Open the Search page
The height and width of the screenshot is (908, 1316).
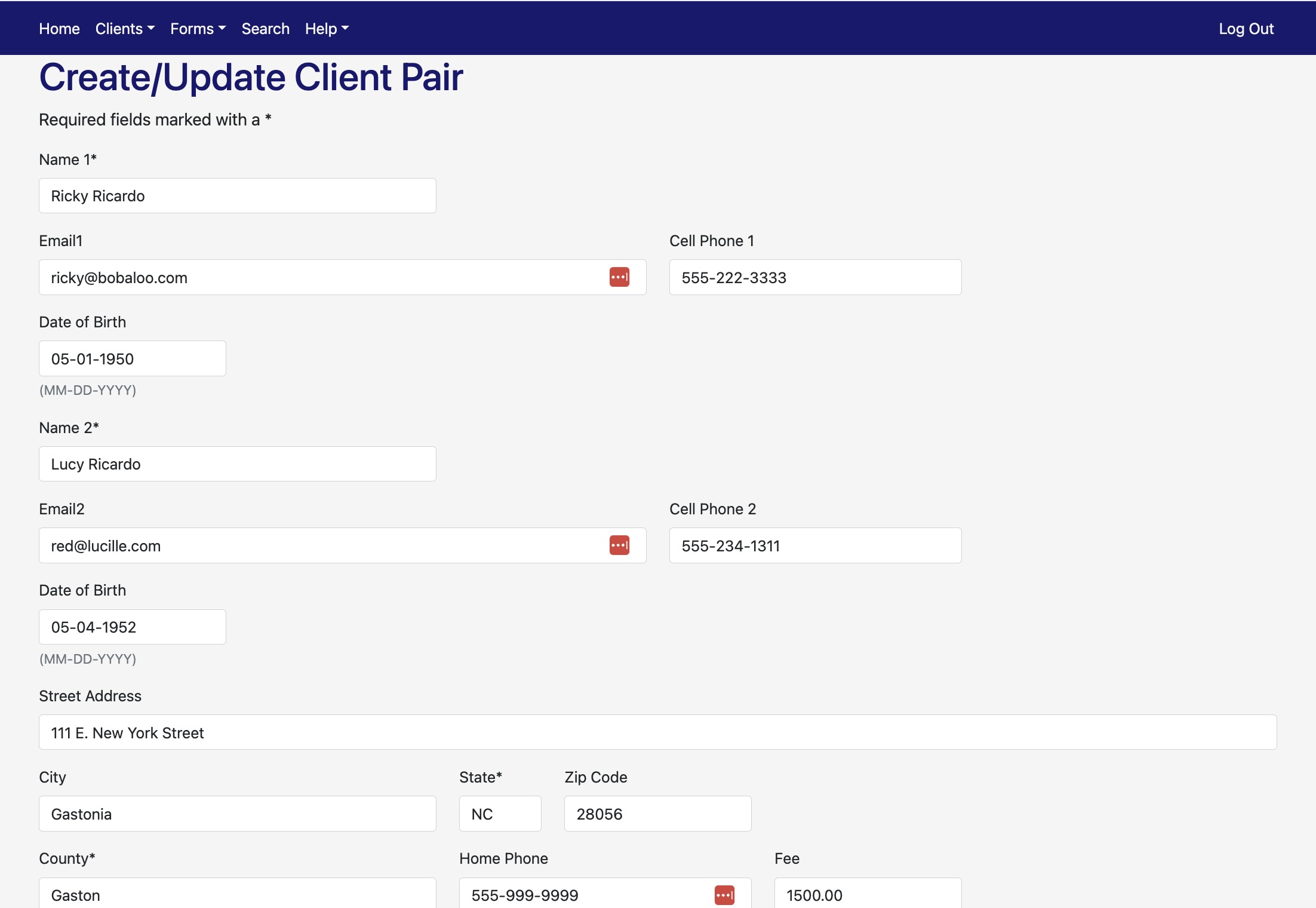(265, 29)
